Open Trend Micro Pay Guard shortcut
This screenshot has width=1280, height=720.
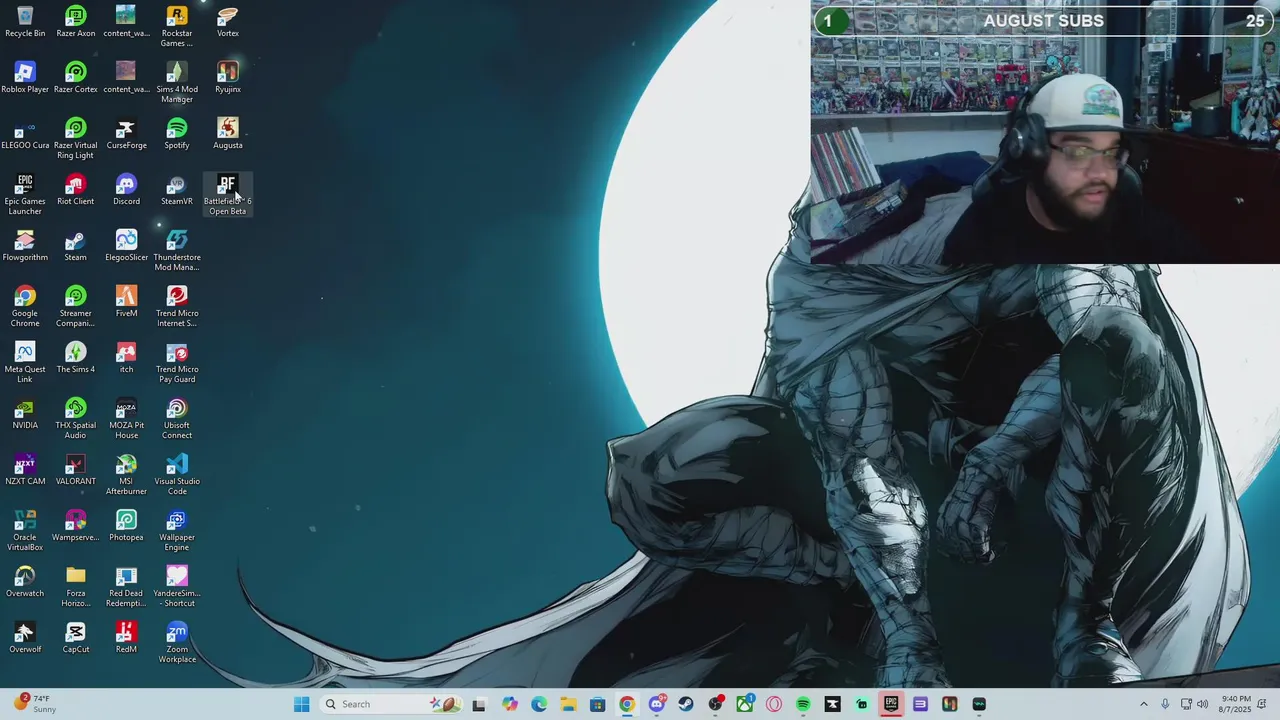(x=177, y=362)
